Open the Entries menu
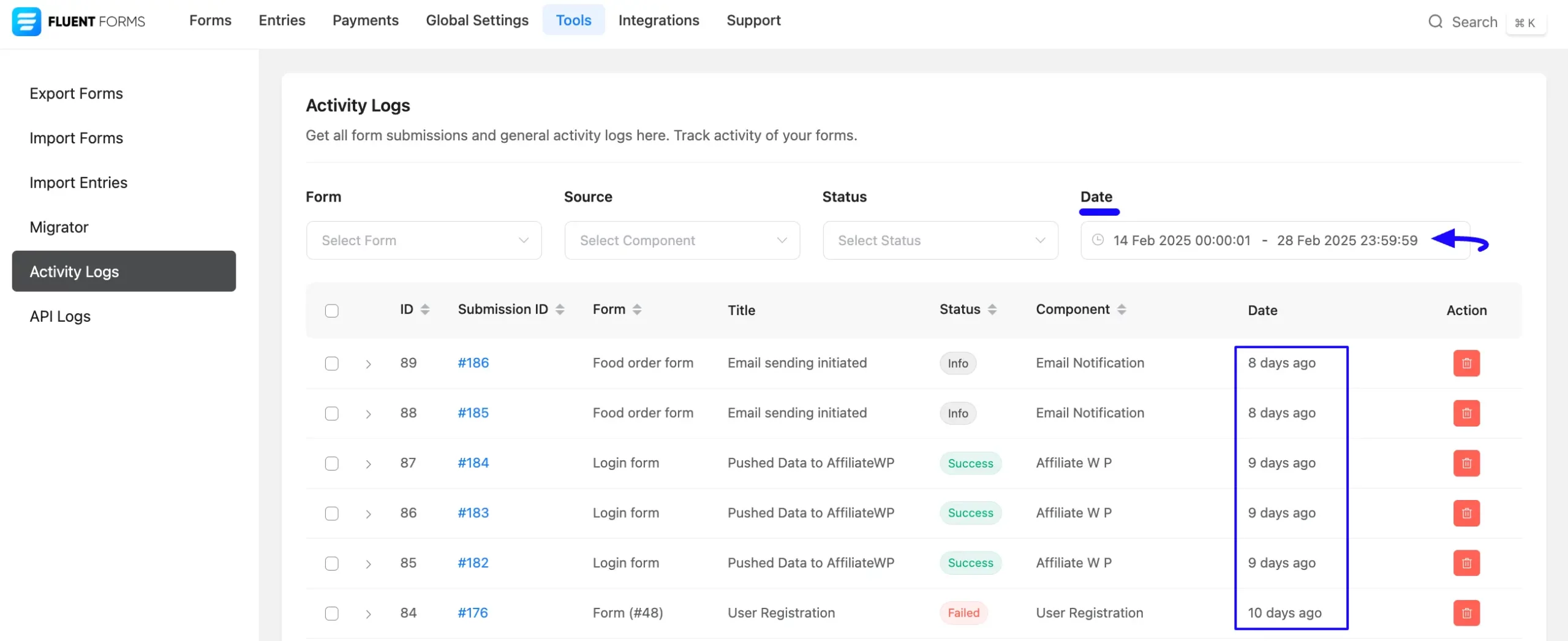The width and height of the screenshot is (1568, 641). point(282,20)
